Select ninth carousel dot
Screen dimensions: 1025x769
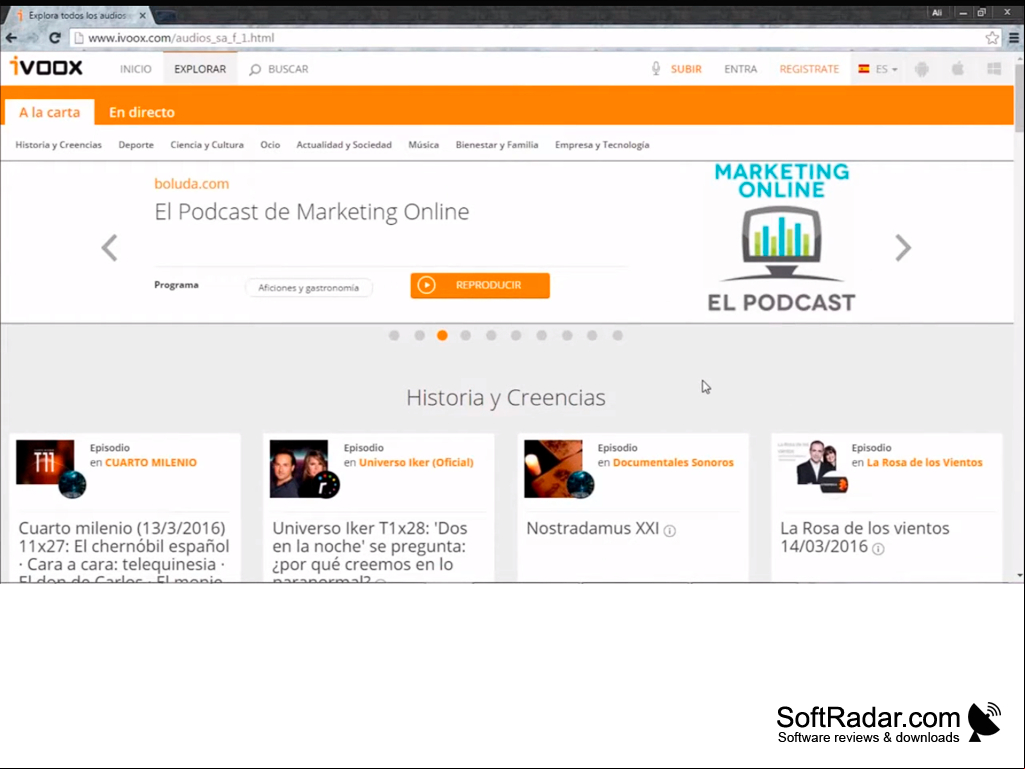592,335
